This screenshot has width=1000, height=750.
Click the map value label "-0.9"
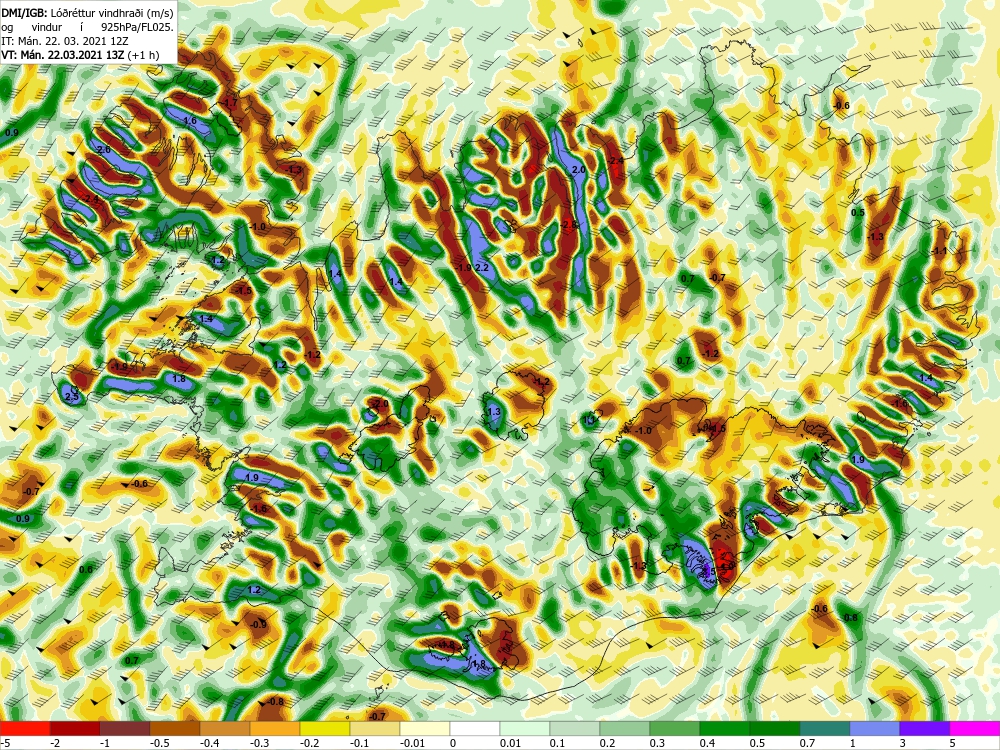click(258, 624)
